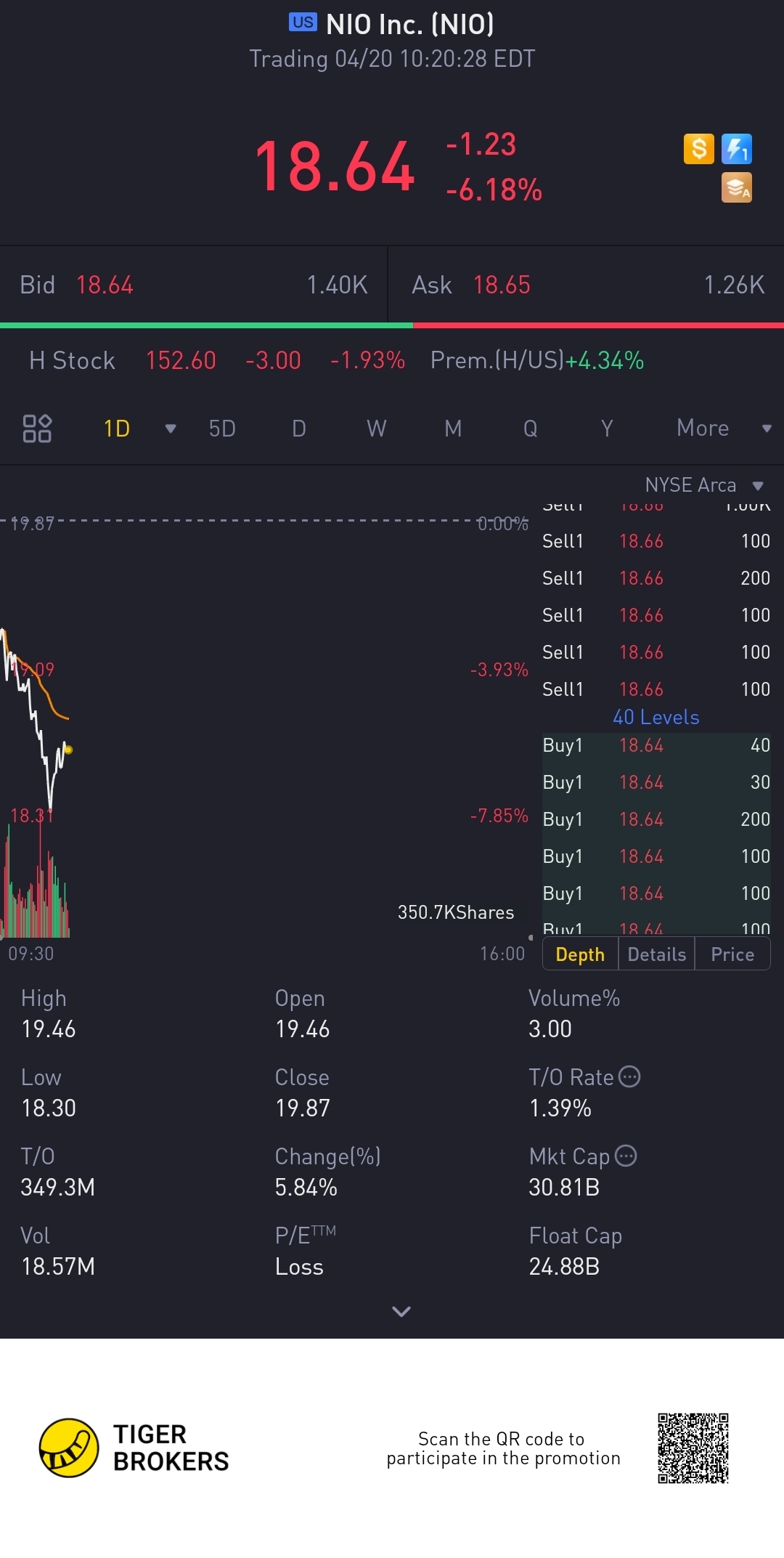Tap the current price dot on chart
Viewport: 784px width, 1558px height.
[68, 750]
